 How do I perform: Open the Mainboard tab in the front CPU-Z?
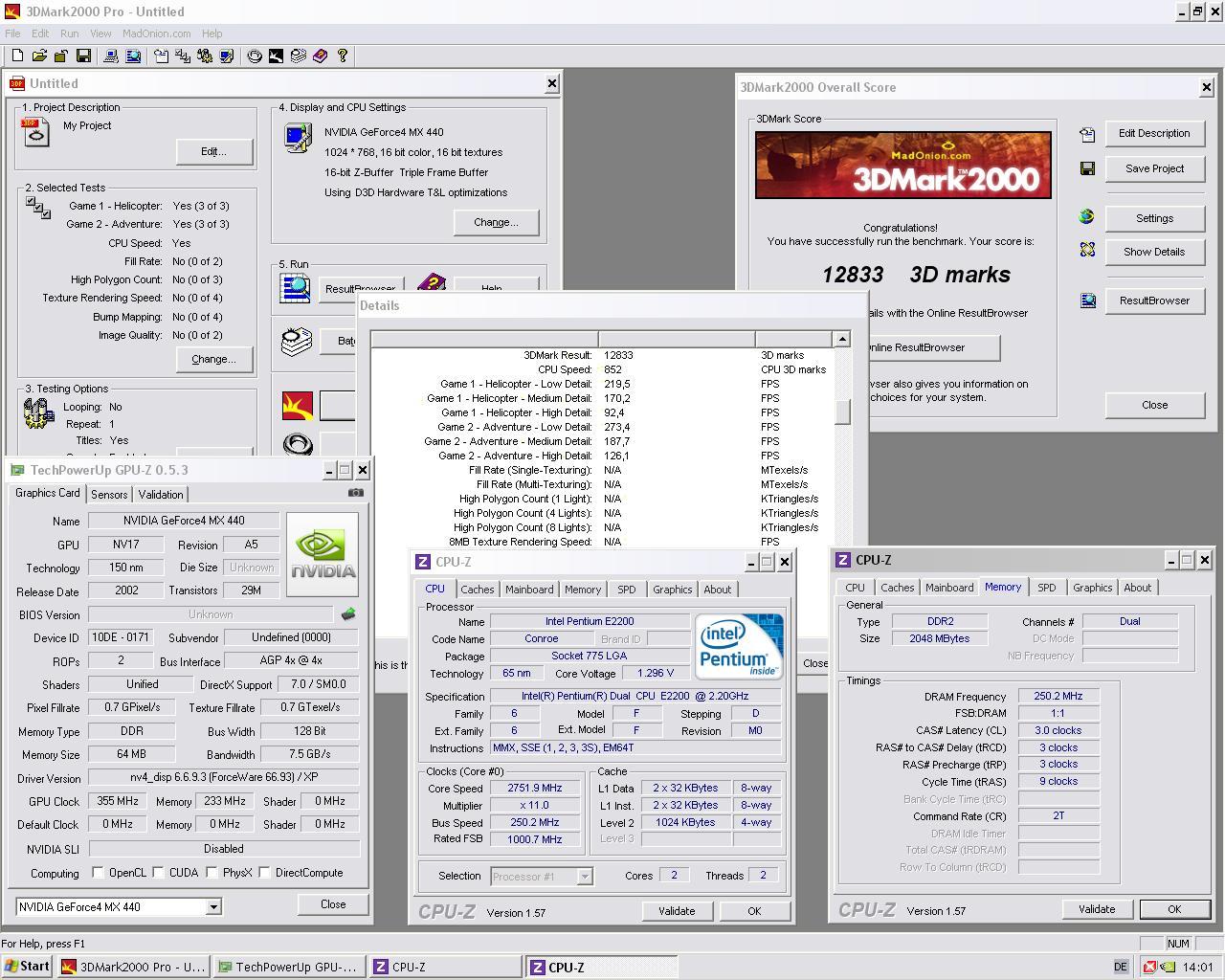pyautogui.click(x=529, y=590)
